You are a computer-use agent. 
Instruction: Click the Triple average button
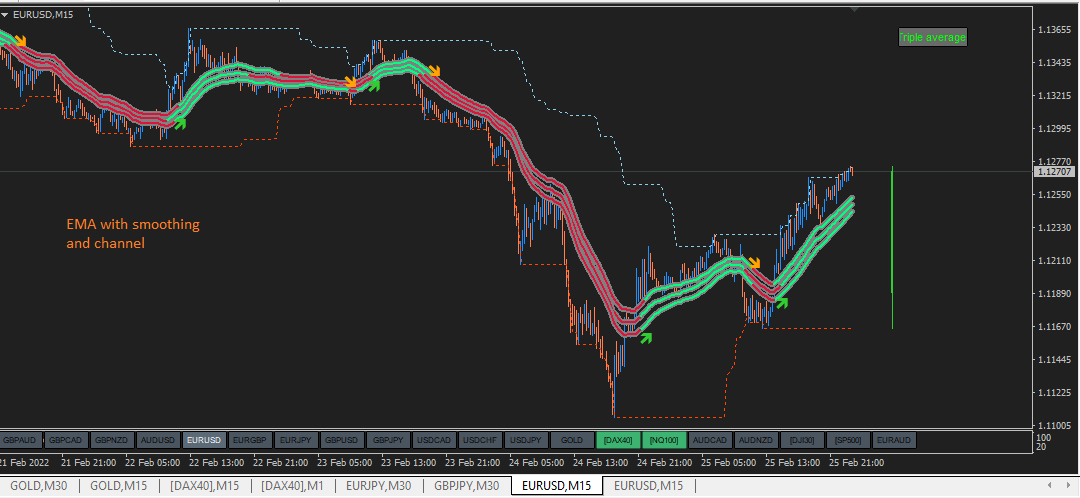(x=933, y=37)
